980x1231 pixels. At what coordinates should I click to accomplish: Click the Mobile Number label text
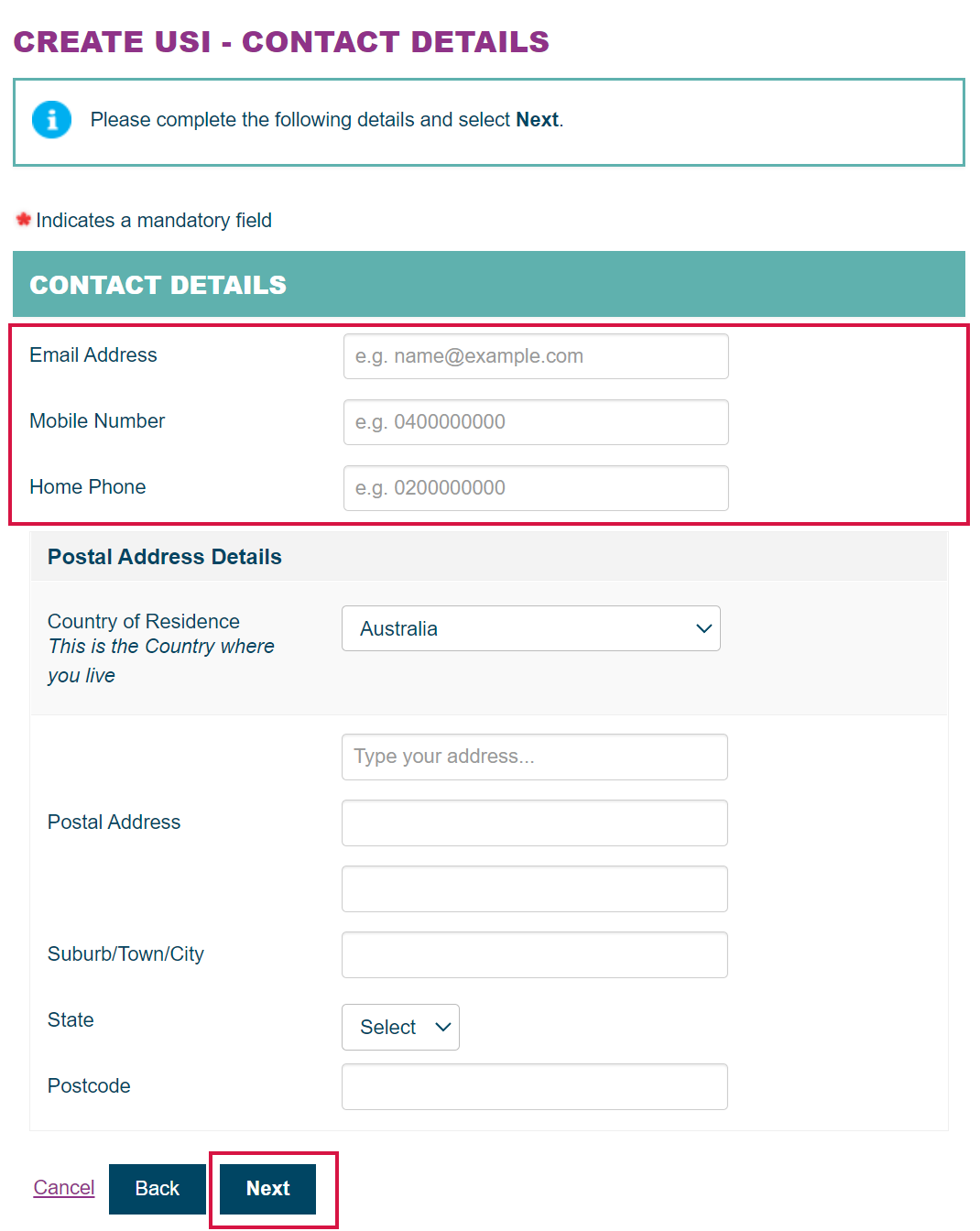pos(97,421)
